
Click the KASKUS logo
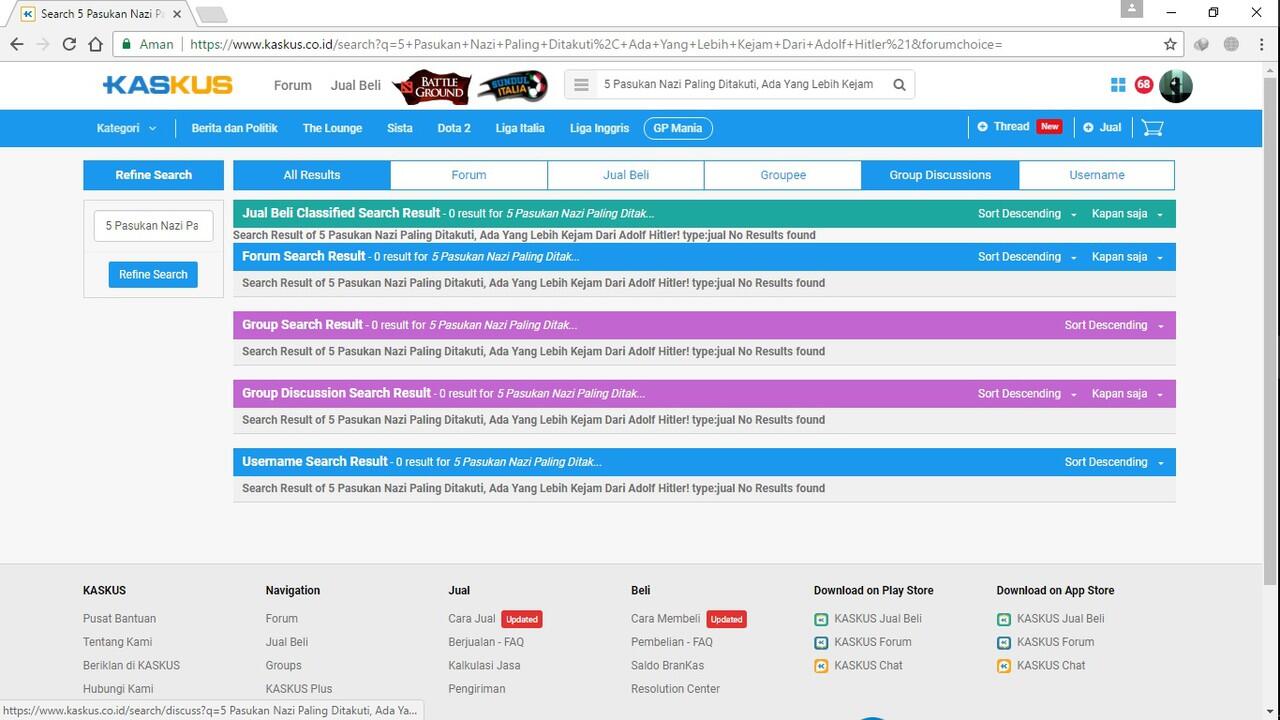coord(168,85)
